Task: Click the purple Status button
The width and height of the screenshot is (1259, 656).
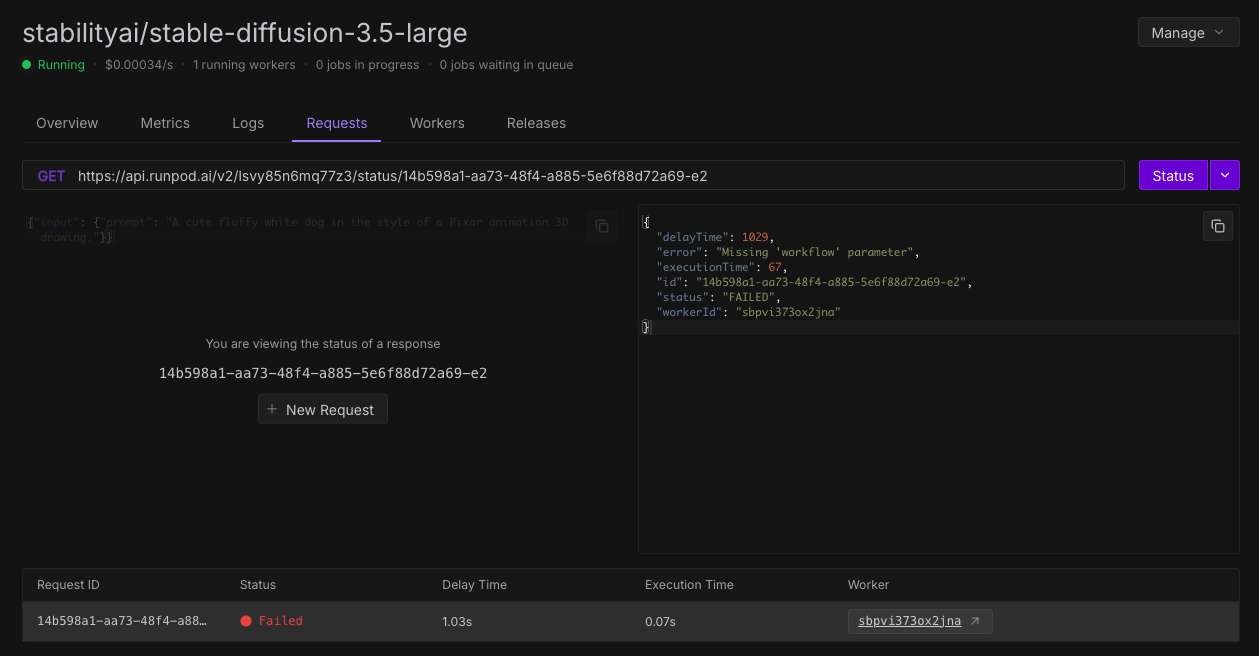Action: tap(1173, 175)
